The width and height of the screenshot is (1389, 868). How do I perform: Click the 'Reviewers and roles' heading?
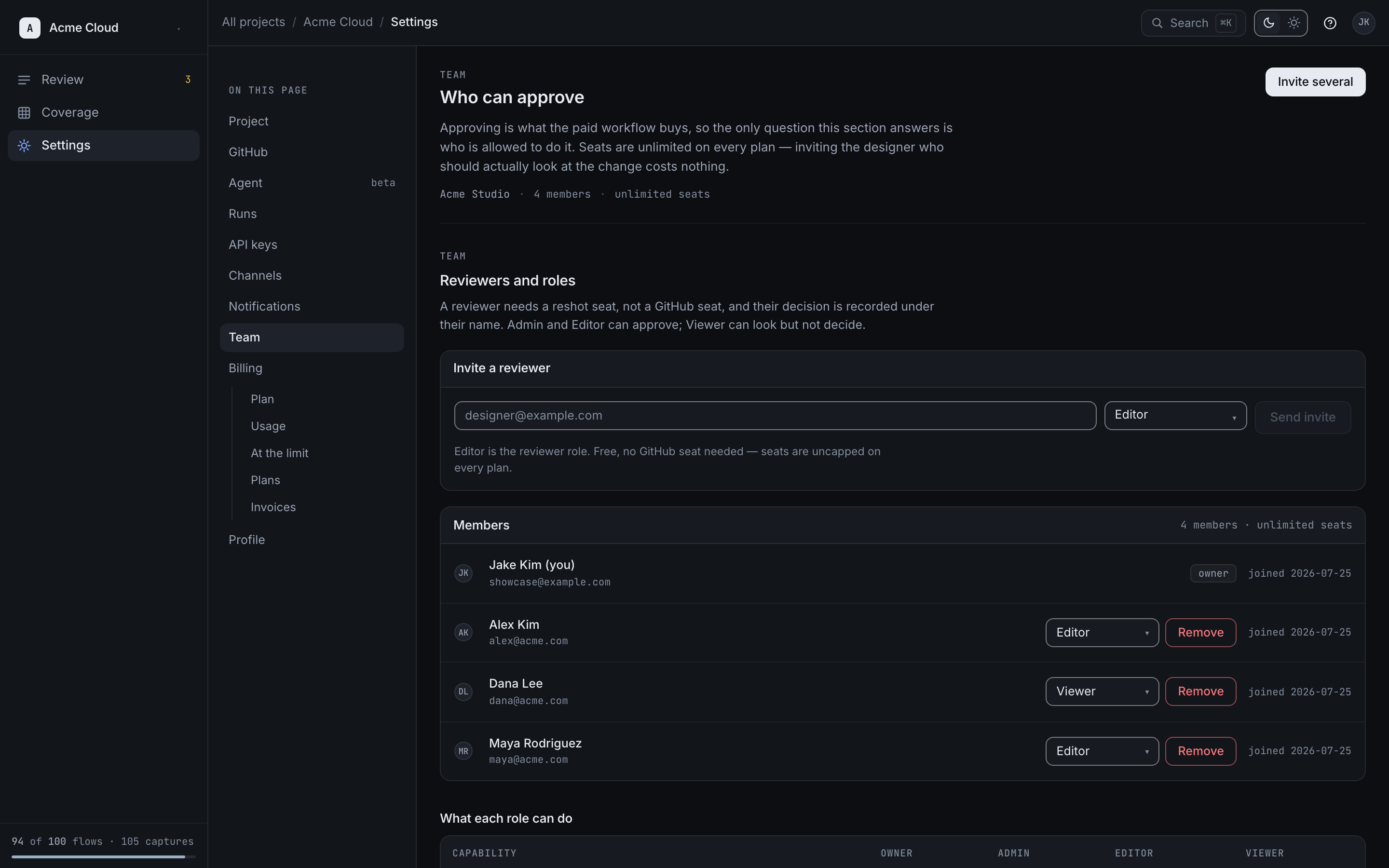[507, 280]
